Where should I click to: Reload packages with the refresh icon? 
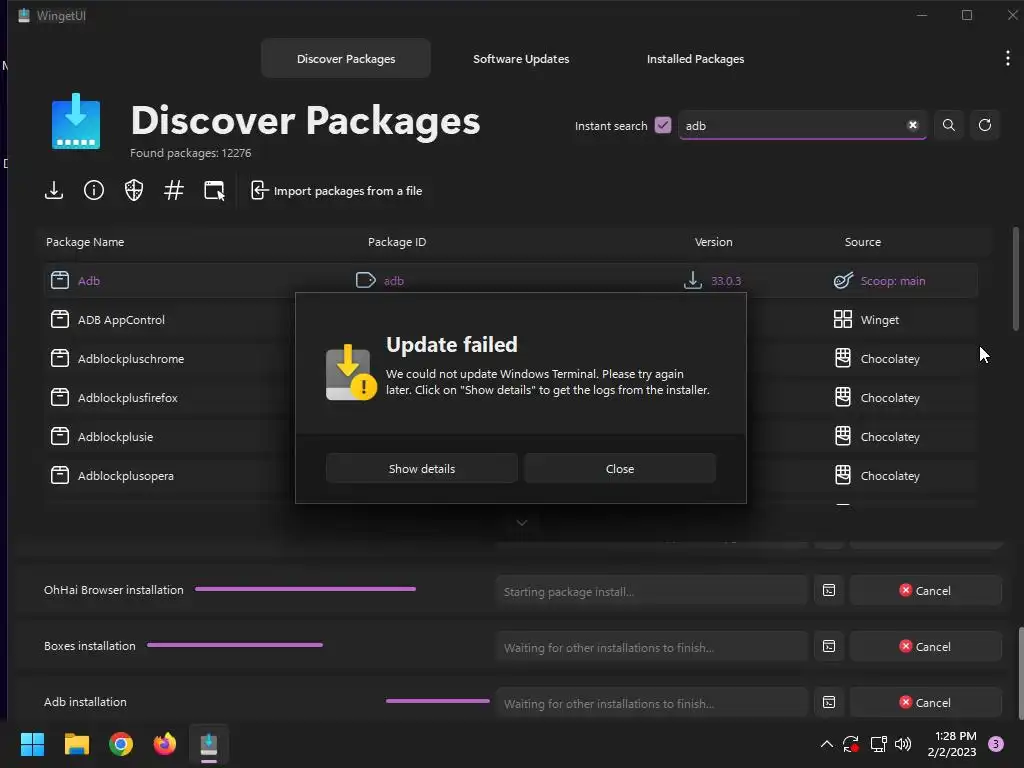(x=985, y=125)
